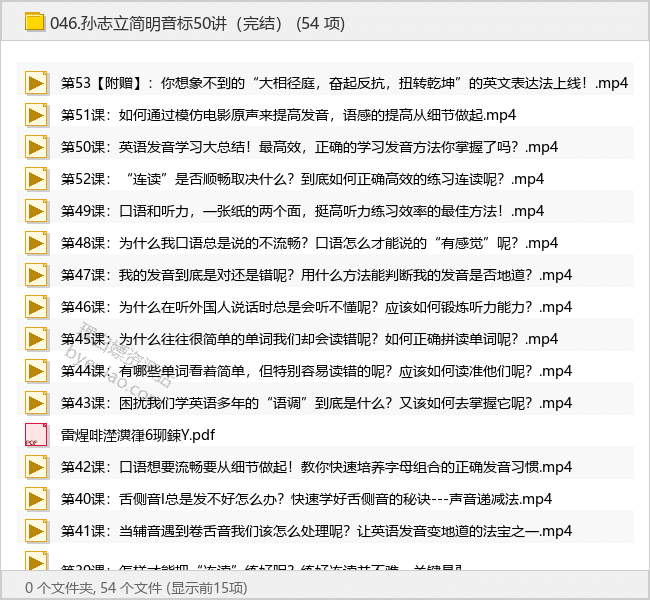
Task: Click video icon beside 第51课 file
Action: click(36, 115)
